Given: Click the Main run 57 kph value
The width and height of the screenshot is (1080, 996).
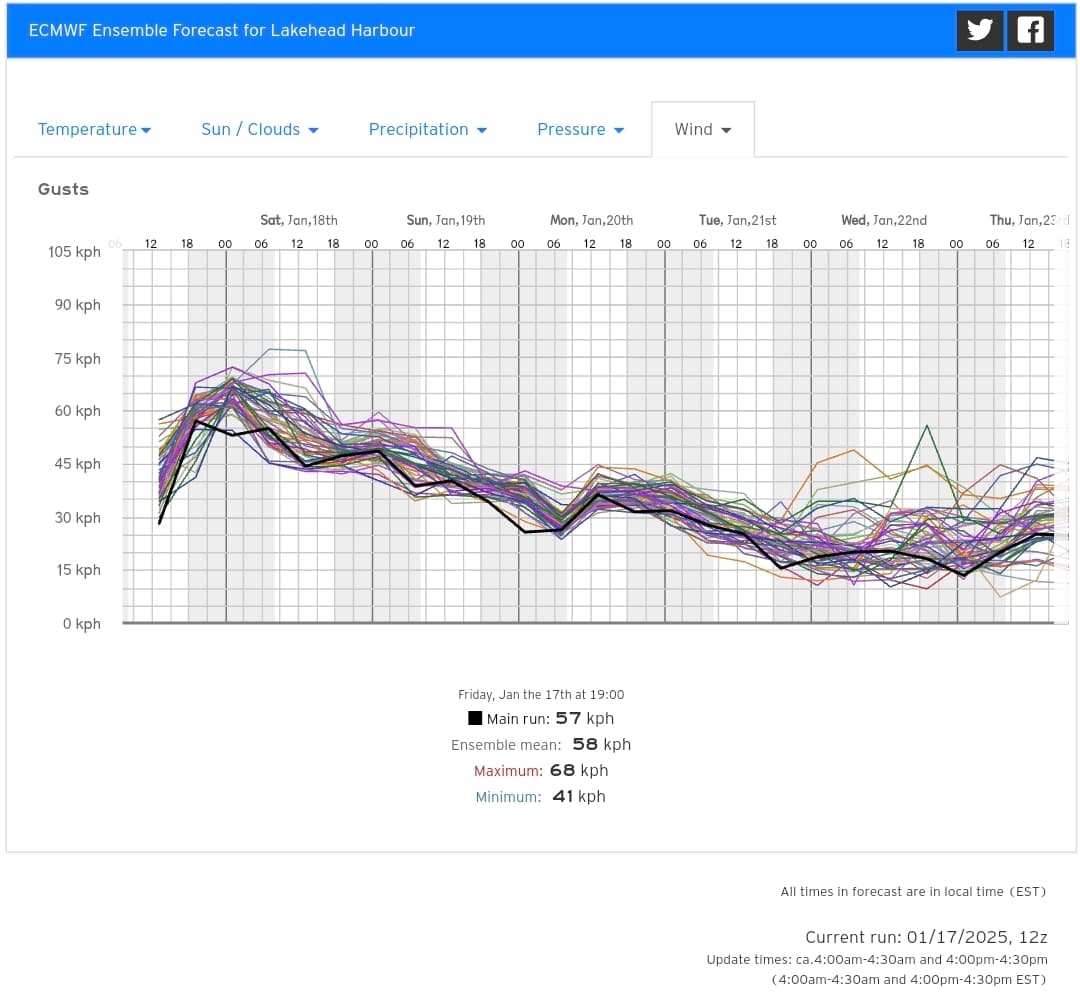Looking at the screenshot, I should (585, 718).
